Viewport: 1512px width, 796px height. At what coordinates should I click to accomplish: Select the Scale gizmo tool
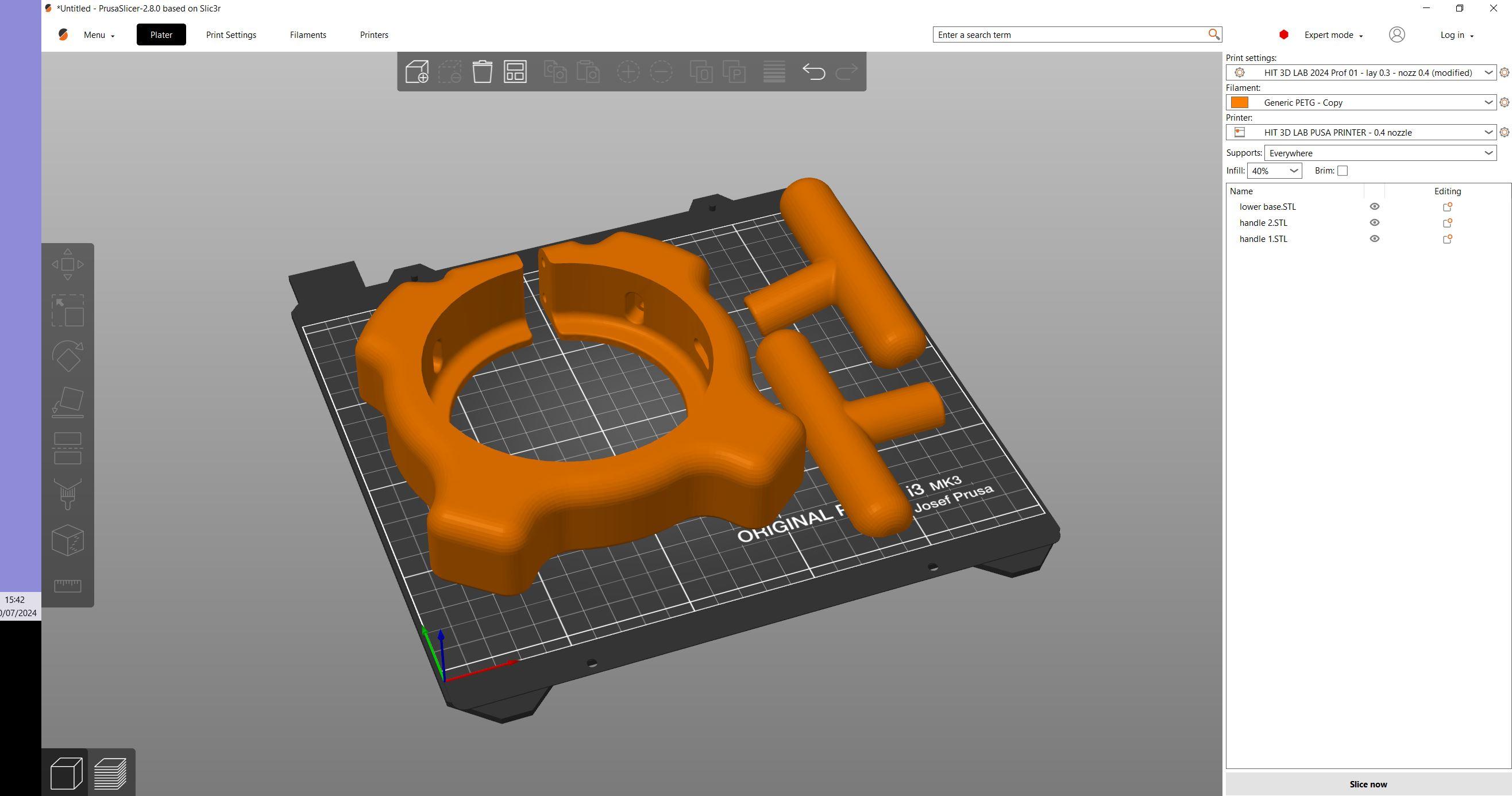(68, 310)
